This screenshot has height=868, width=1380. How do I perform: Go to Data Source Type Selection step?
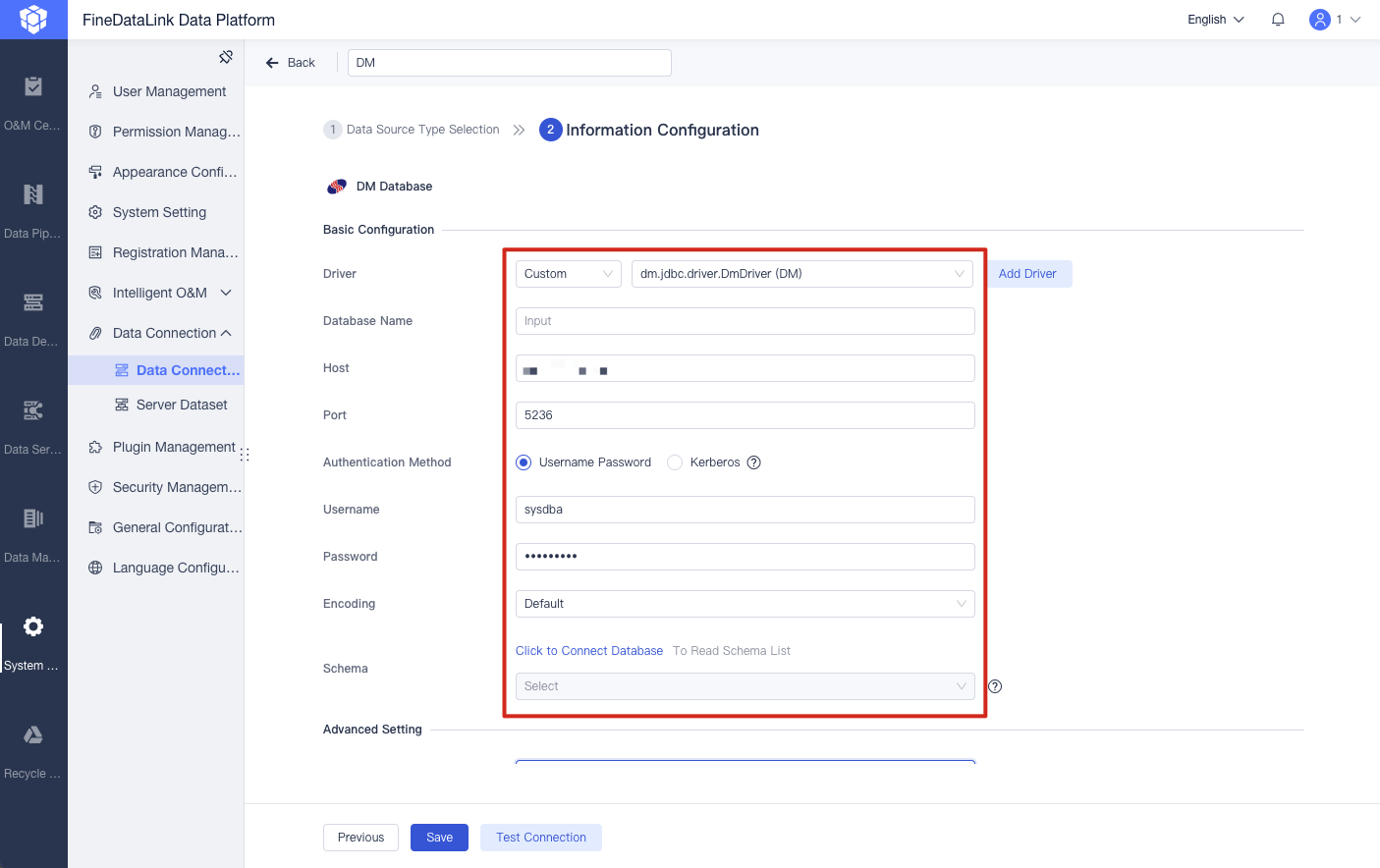pyautogui.click(x=412, y=130)
